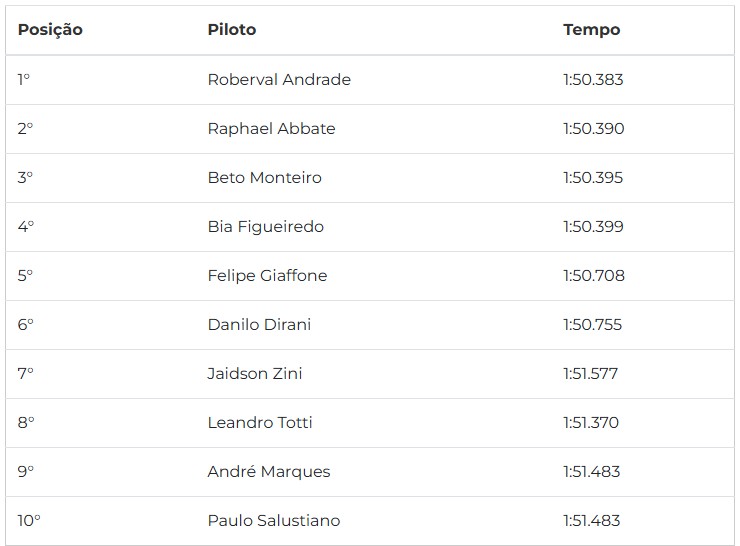Click the Piloto column header
Viewport: 740px width, 546px height.
[232, 30]
